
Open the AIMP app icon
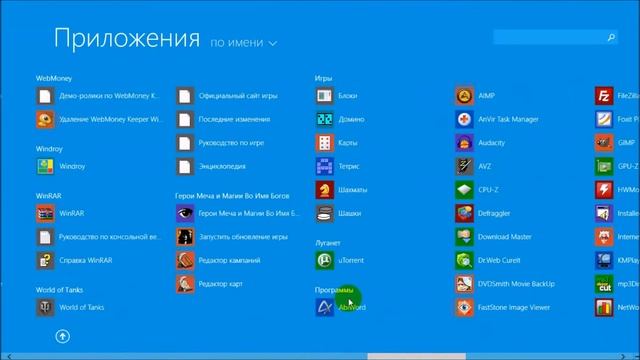tap(464, 96)
